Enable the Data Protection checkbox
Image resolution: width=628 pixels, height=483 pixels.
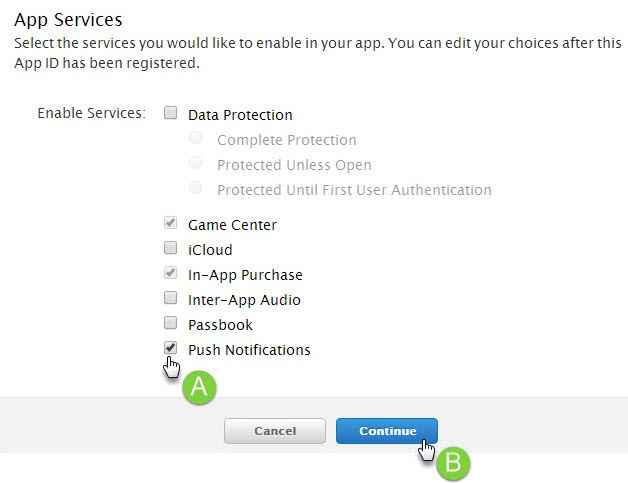point(171,114)
